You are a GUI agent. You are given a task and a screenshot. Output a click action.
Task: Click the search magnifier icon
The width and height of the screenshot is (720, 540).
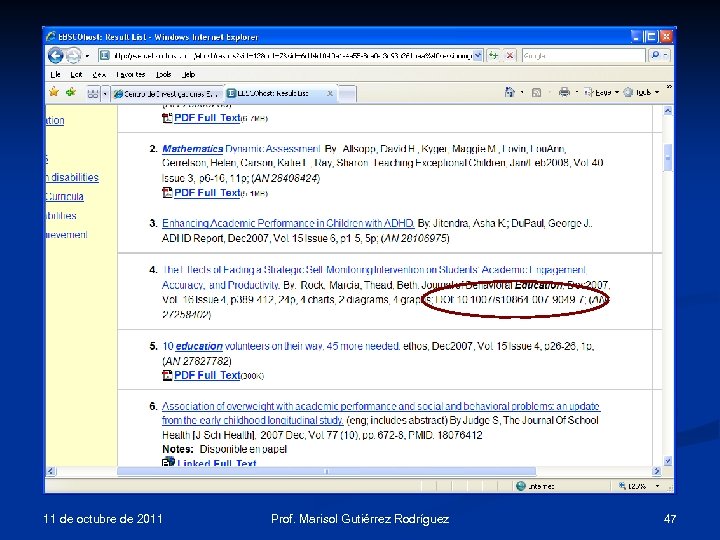point(656,56)
